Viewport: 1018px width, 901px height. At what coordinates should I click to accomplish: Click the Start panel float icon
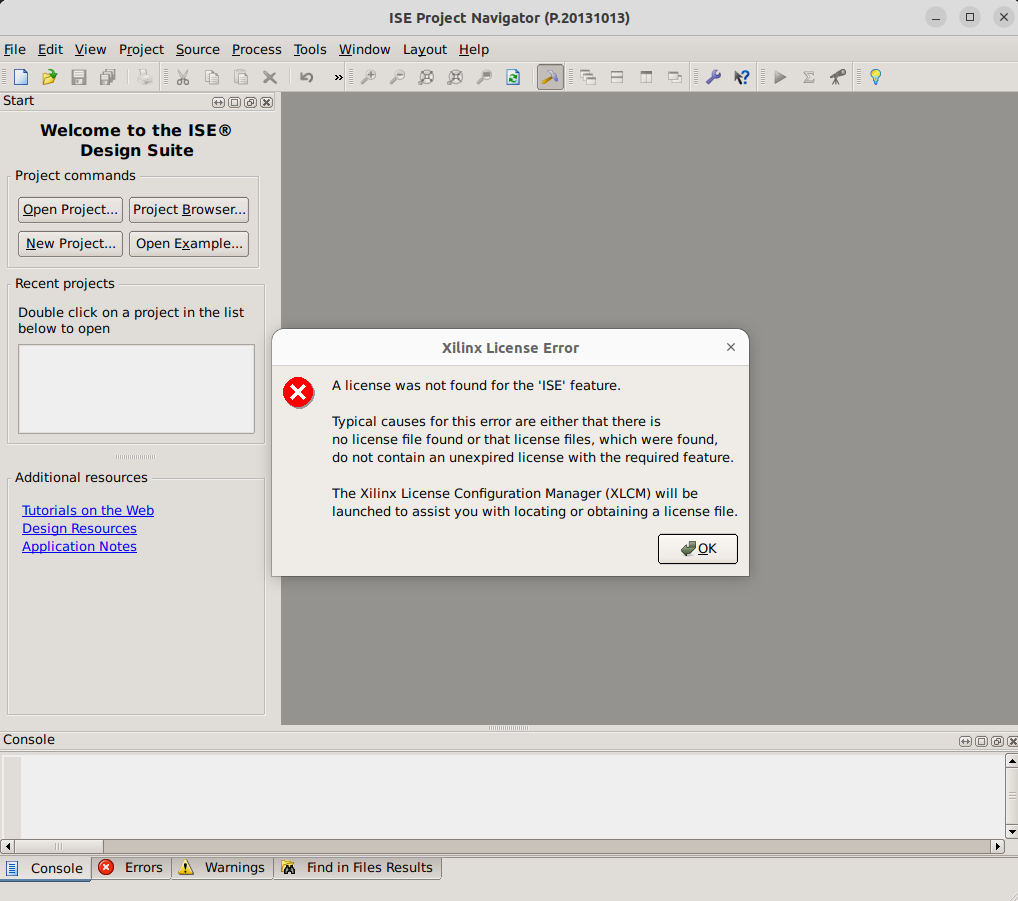[x=250, y=103]
